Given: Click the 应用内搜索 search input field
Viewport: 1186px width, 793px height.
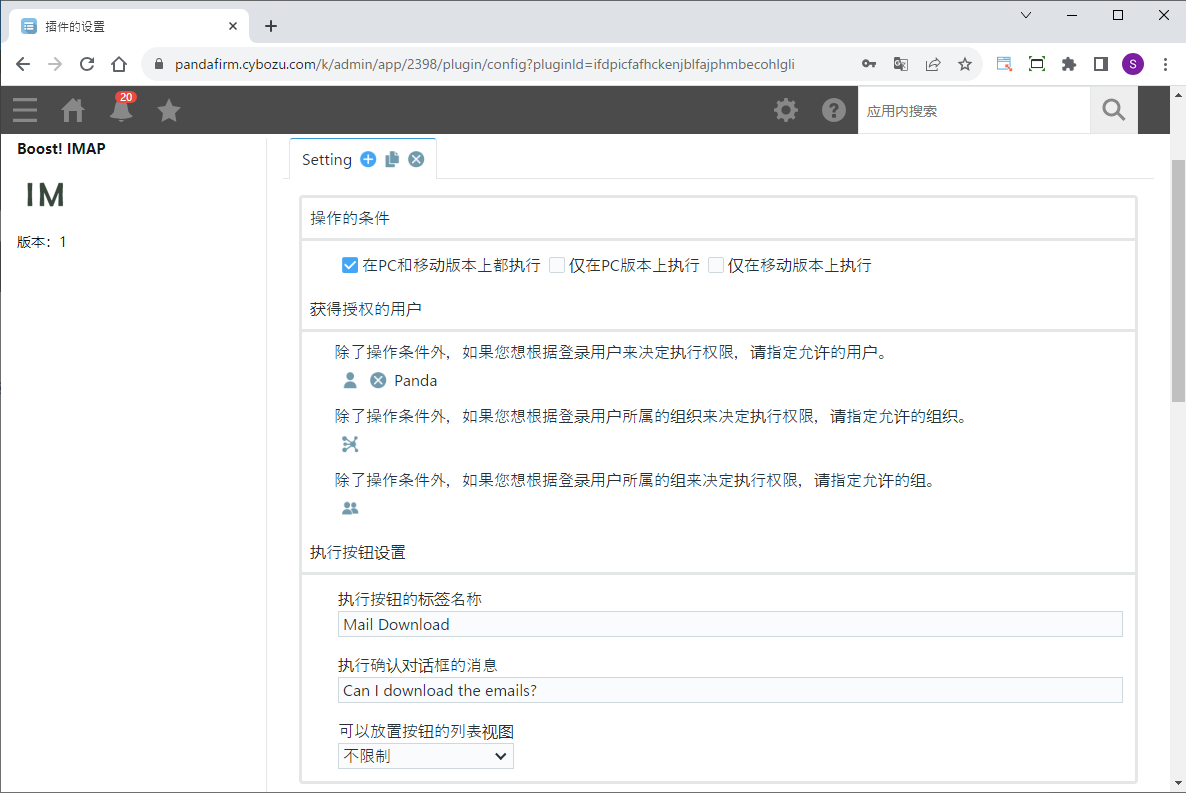Looking at the screenshot, I should (973, 111).
